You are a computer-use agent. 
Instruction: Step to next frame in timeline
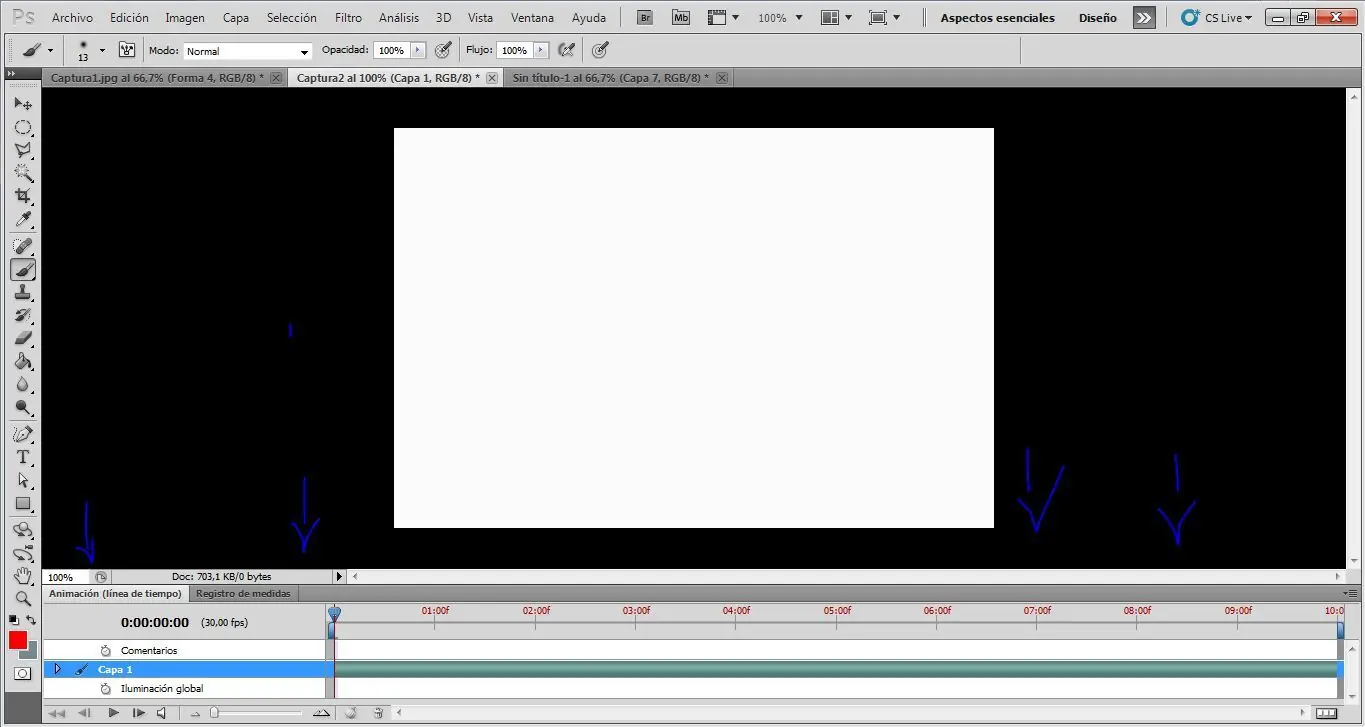click(x=138, y=713)
